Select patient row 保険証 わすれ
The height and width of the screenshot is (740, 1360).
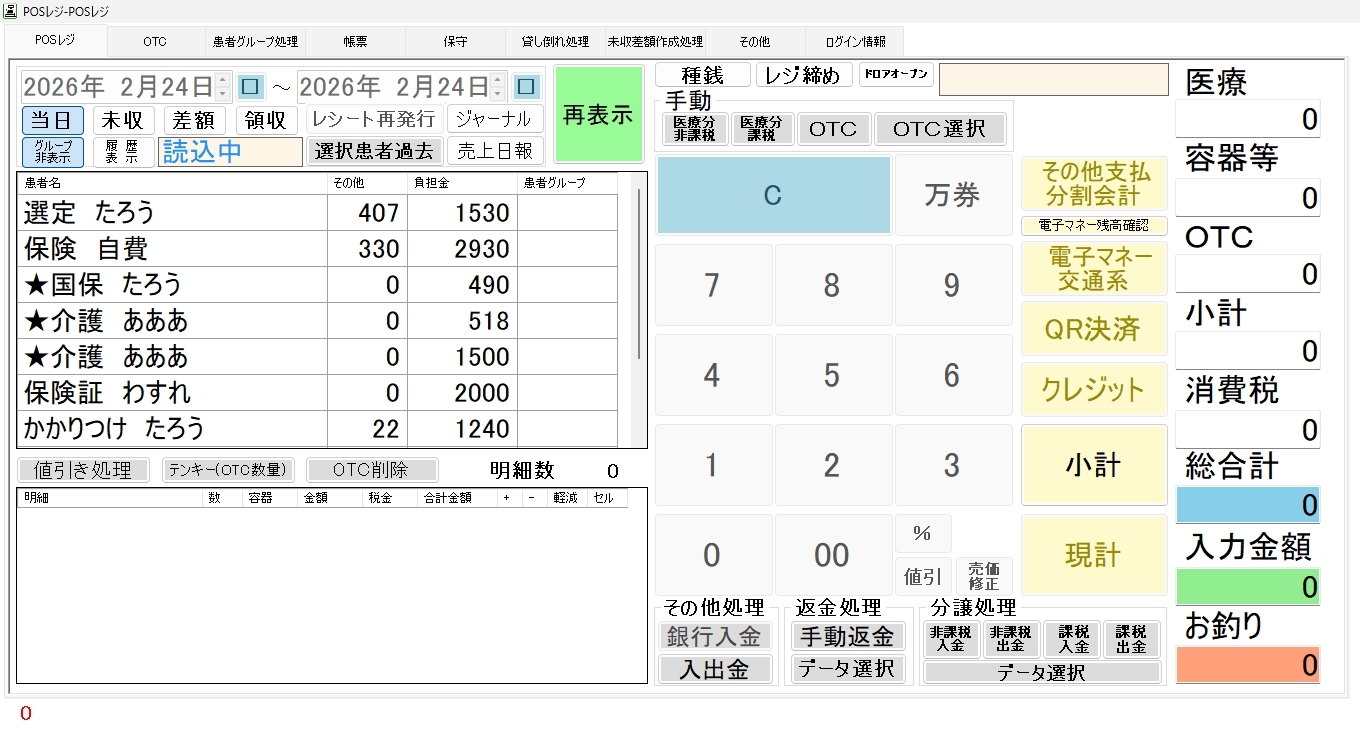click(x=170, y=393)
